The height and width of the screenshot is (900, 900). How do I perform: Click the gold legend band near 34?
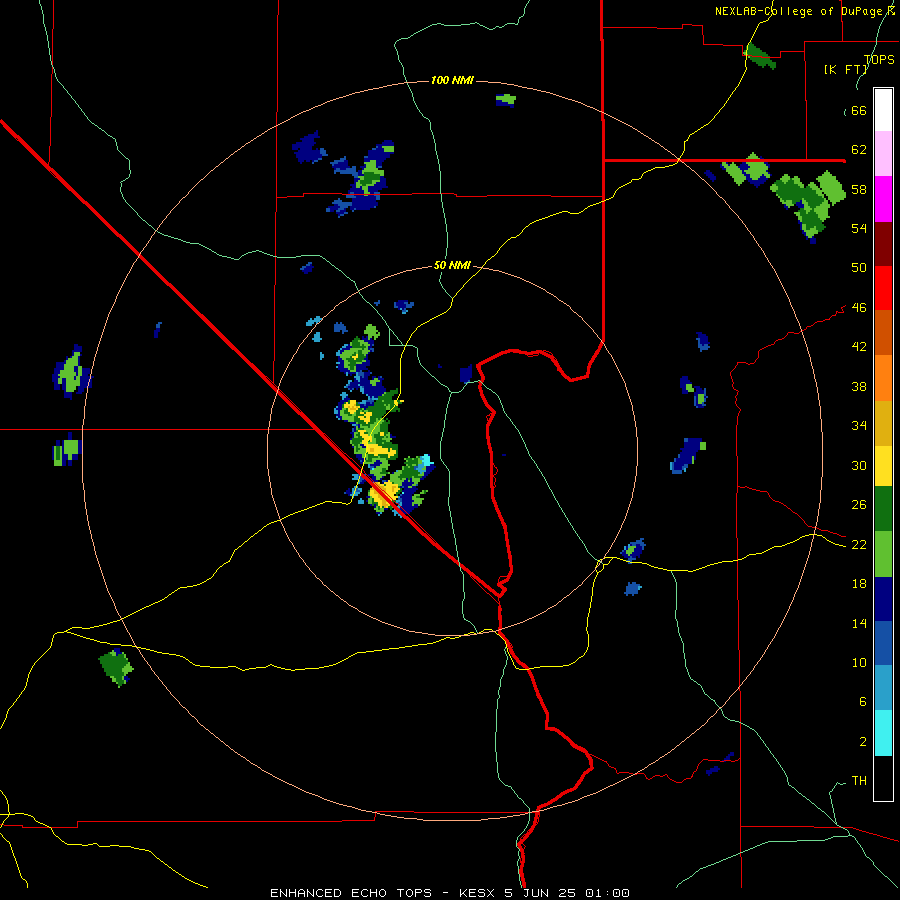pos(883,423)
